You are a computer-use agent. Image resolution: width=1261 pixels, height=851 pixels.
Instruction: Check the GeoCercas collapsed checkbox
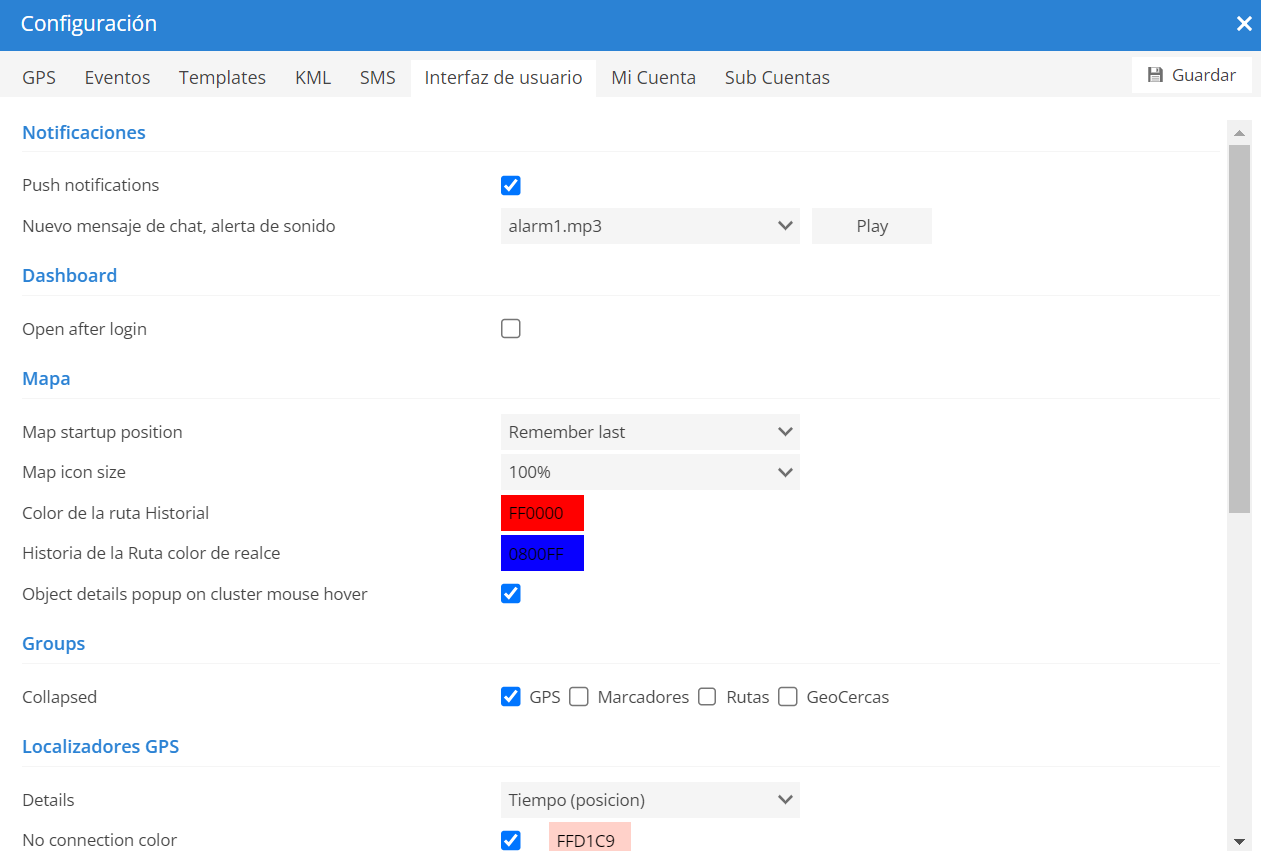[788, 697]
